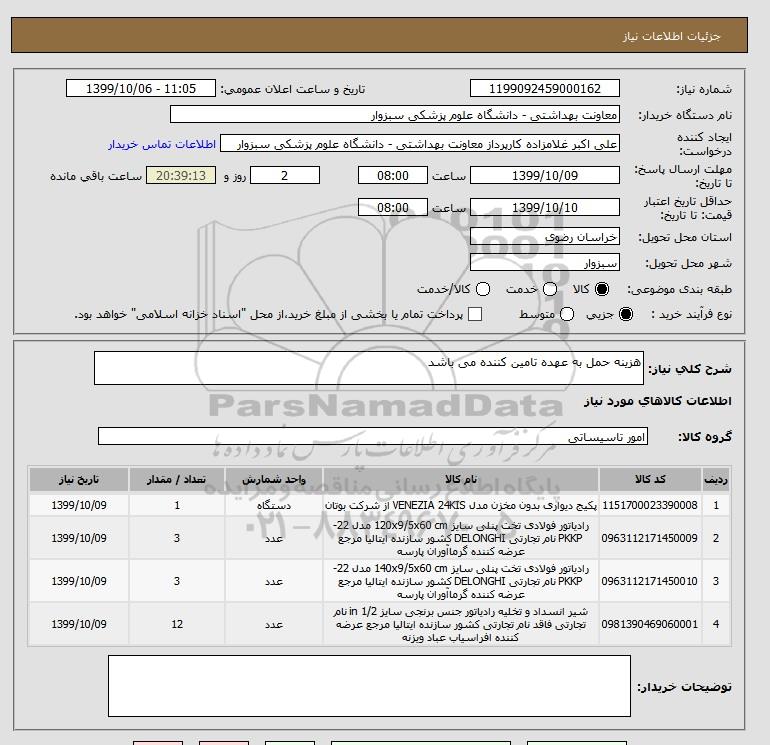This screenshot has width=770, height=745.
Task: Click the unit دستگاه cell in row 1
Action: pos(274,505)
